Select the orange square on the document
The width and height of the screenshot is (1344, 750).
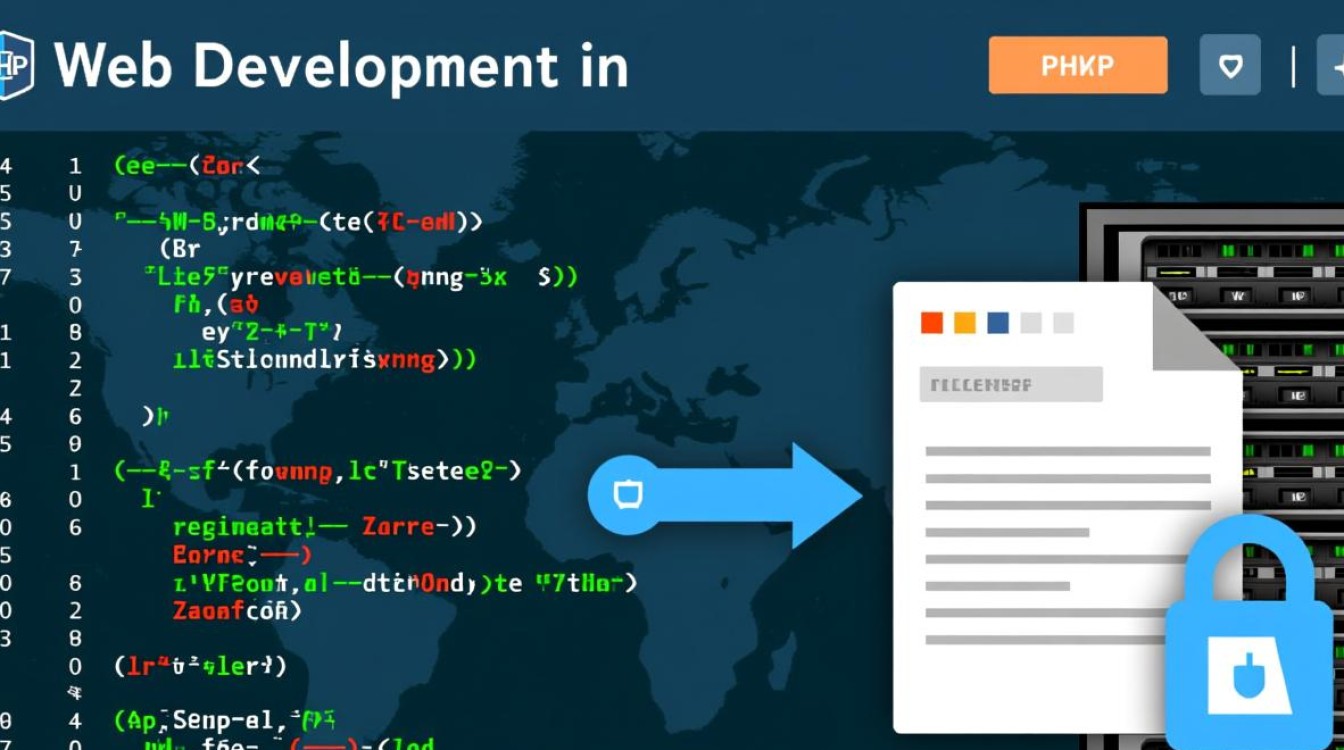[964, 322]
